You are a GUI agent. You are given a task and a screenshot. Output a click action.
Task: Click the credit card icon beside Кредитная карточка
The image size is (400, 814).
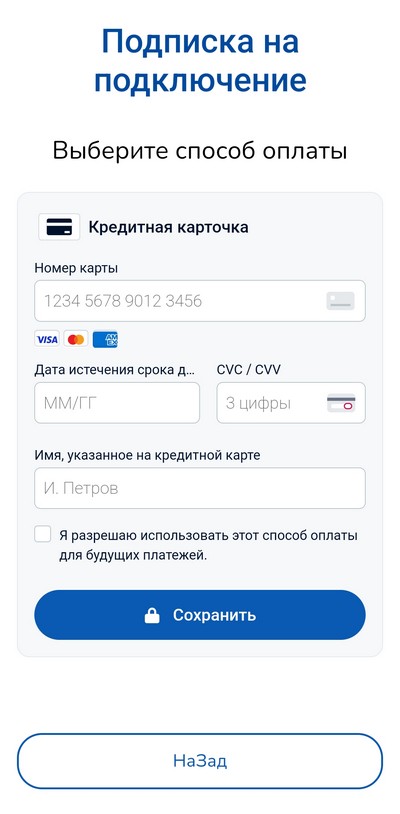[59, 227]
